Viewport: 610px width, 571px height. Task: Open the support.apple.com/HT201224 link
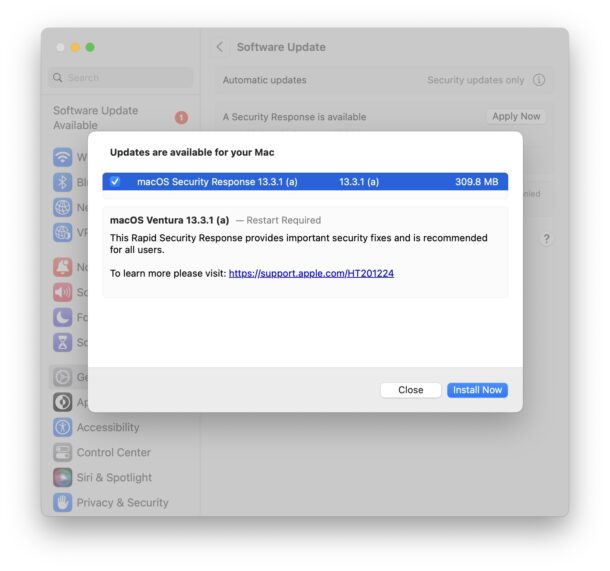[311, 273]
